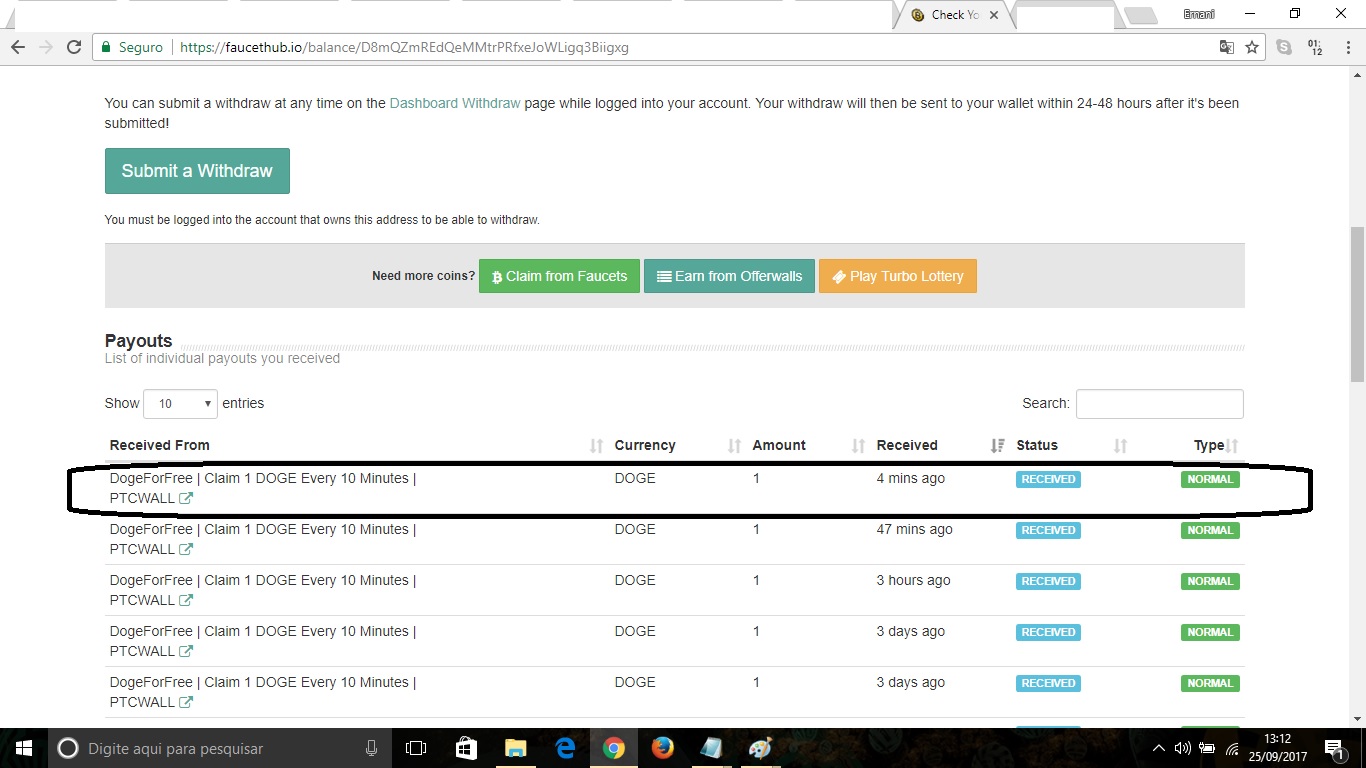Open the 01:12 timer extension
This screenshot has width=1366, height=768.
tap(1316, 47)
